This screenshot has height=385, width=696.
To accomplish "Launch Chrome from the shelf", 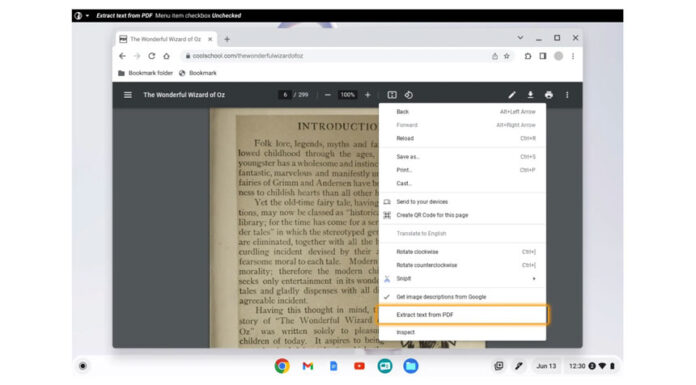I will (x=282, y=366).
